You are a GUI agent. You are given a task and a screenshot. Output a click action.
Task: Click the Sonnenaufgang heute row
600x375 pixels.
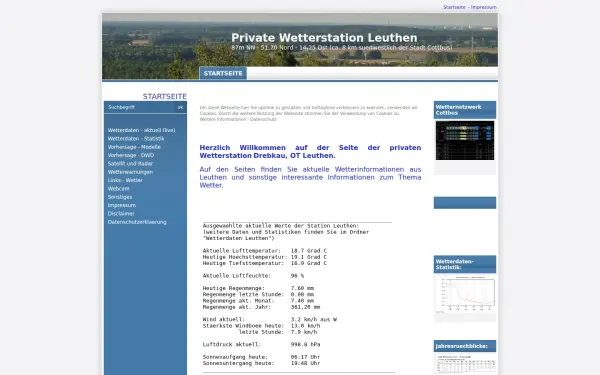tap(261, 357)
